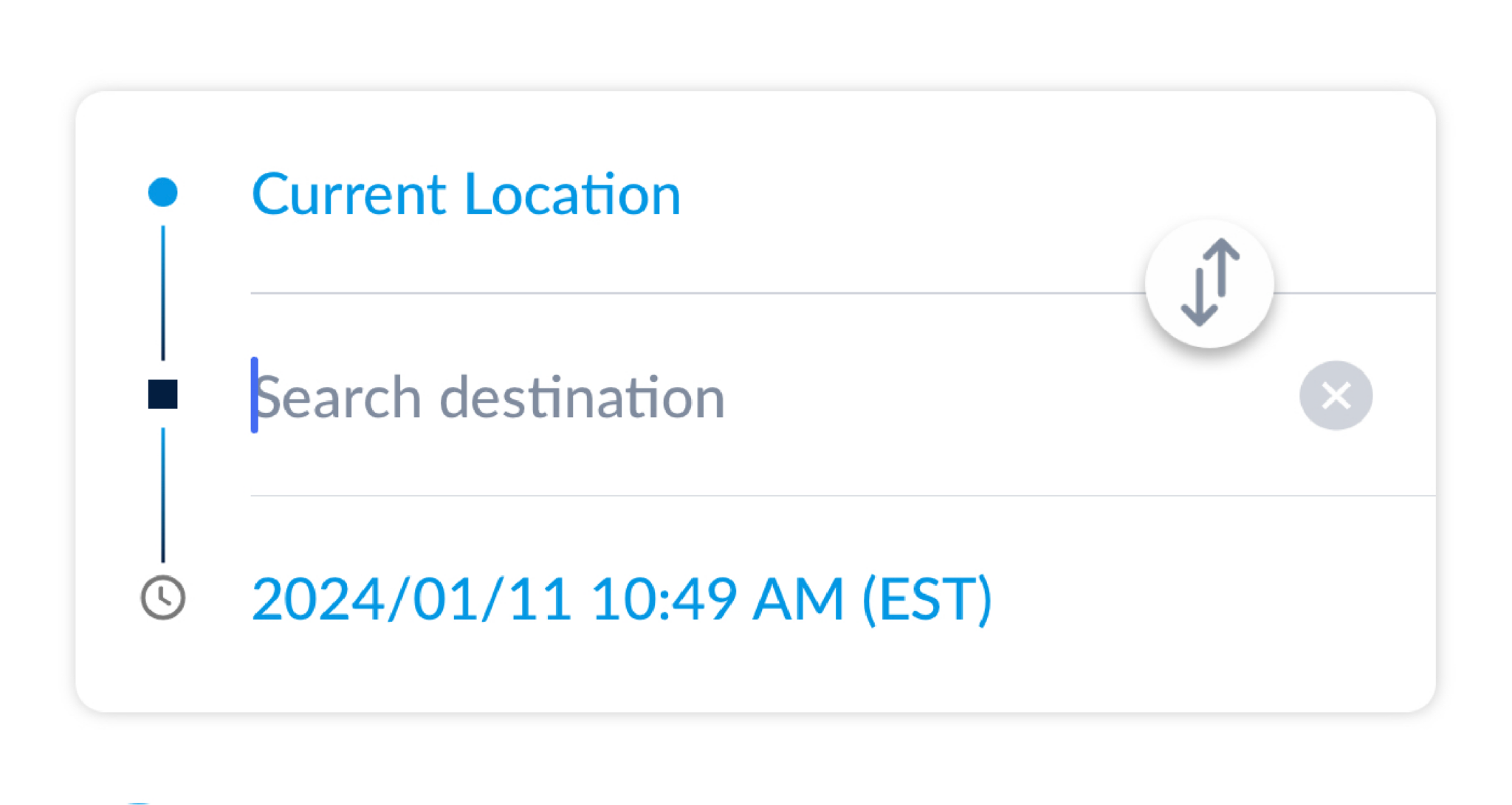Select the clock icon beside the date

tap(162, 595)
